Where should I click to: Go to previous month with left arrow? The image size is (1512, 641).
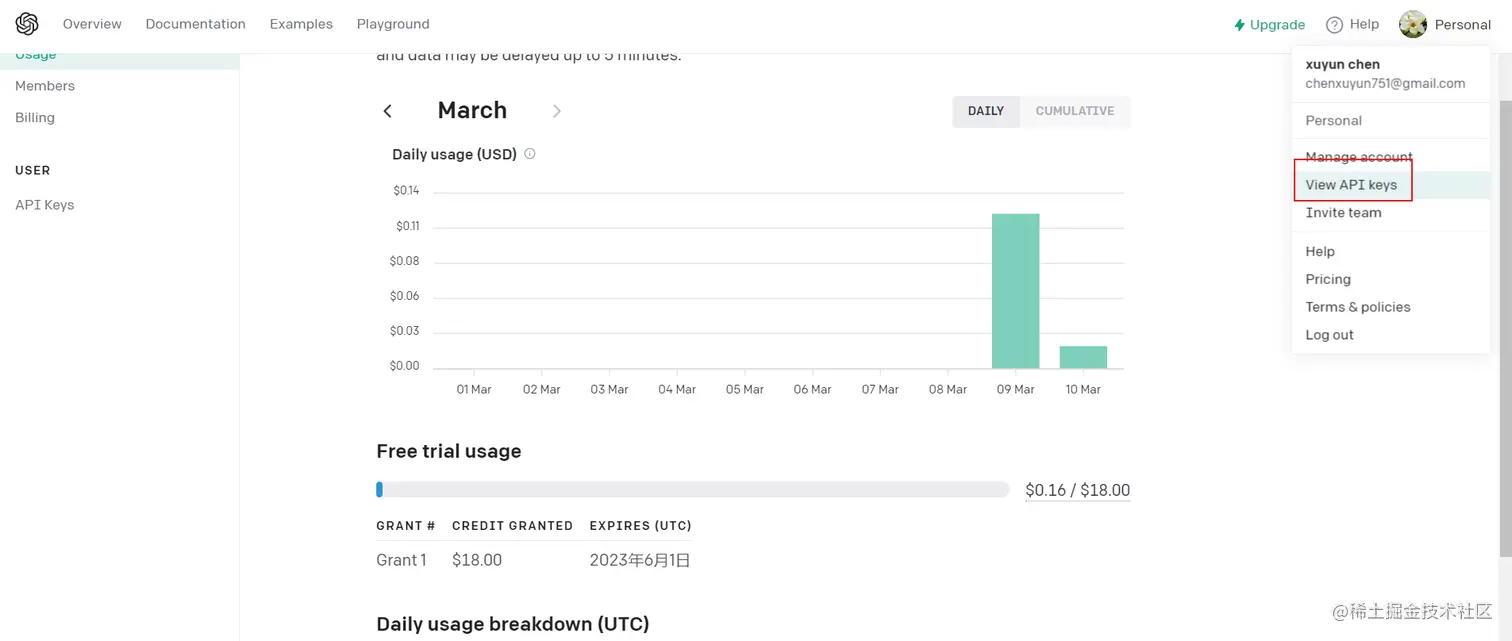tap(388, 111)
